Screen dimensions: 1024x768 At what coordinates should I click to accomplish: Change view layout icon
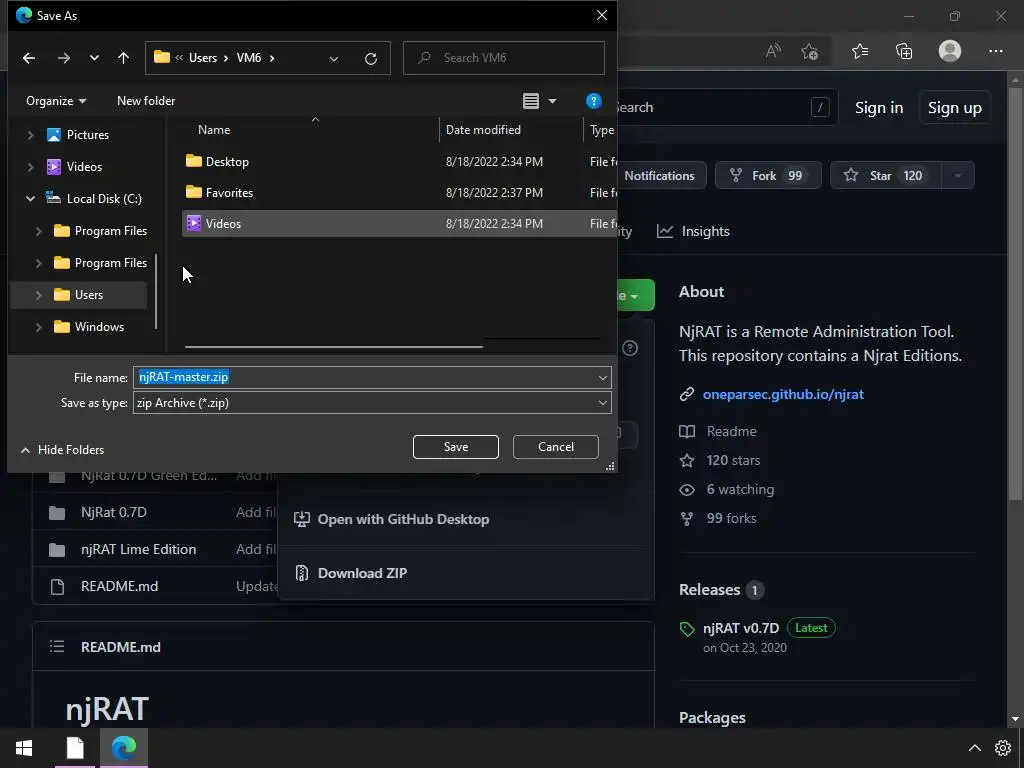coord(531,101)
